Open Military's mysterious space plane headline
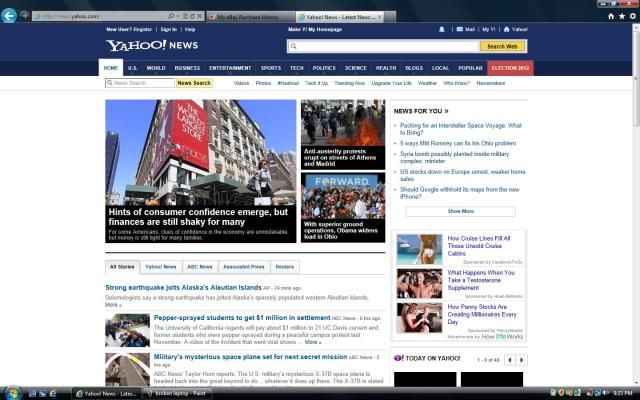Image resolution: width=640 pixels, height=400 pixels. [250, 357]
